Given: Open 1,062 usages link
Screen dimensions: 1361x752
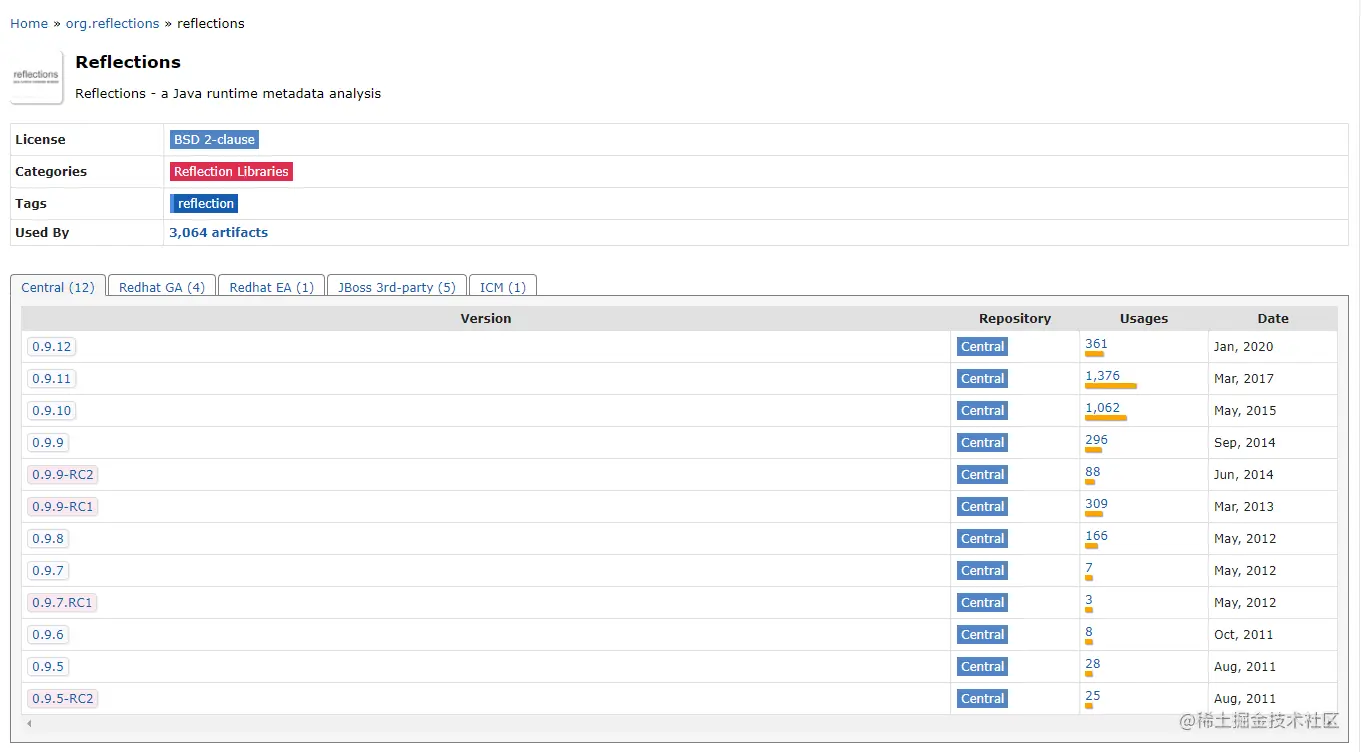Looking at the screenshot, I should [1102, 408].
